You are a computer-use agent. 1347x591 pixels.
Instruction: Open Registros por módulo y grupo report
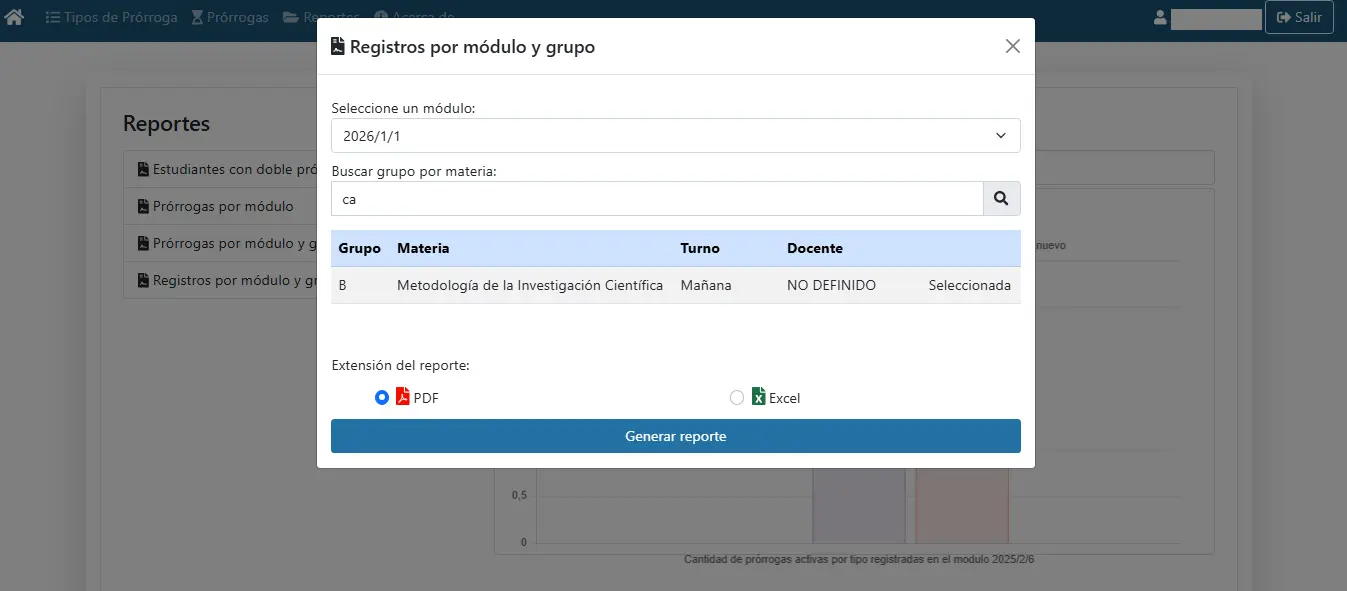[x=220, y=280]
